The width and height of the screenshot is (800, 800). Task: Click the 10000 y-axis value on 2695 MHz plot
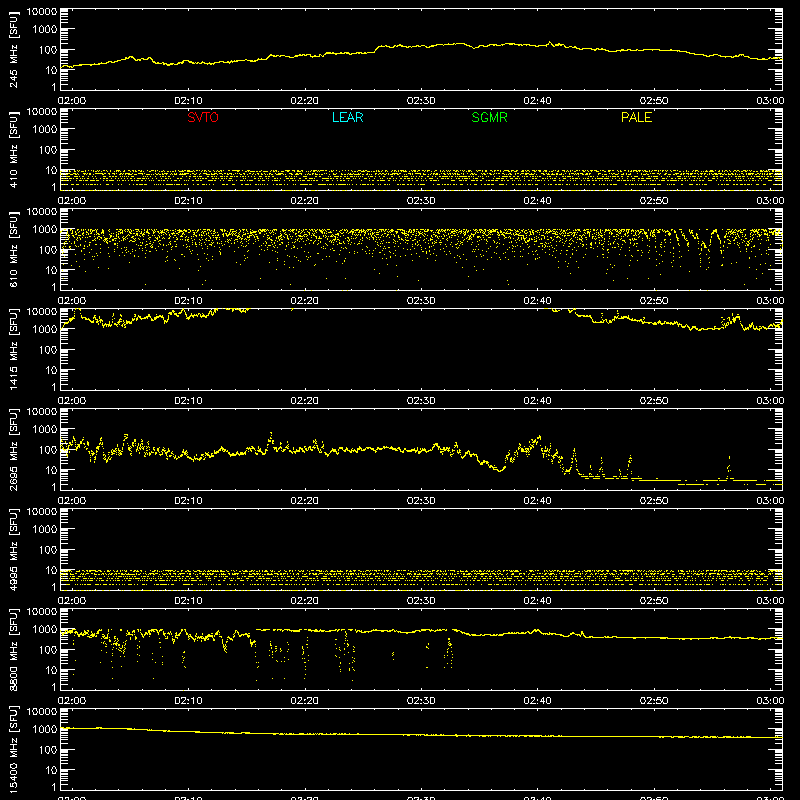42,412
